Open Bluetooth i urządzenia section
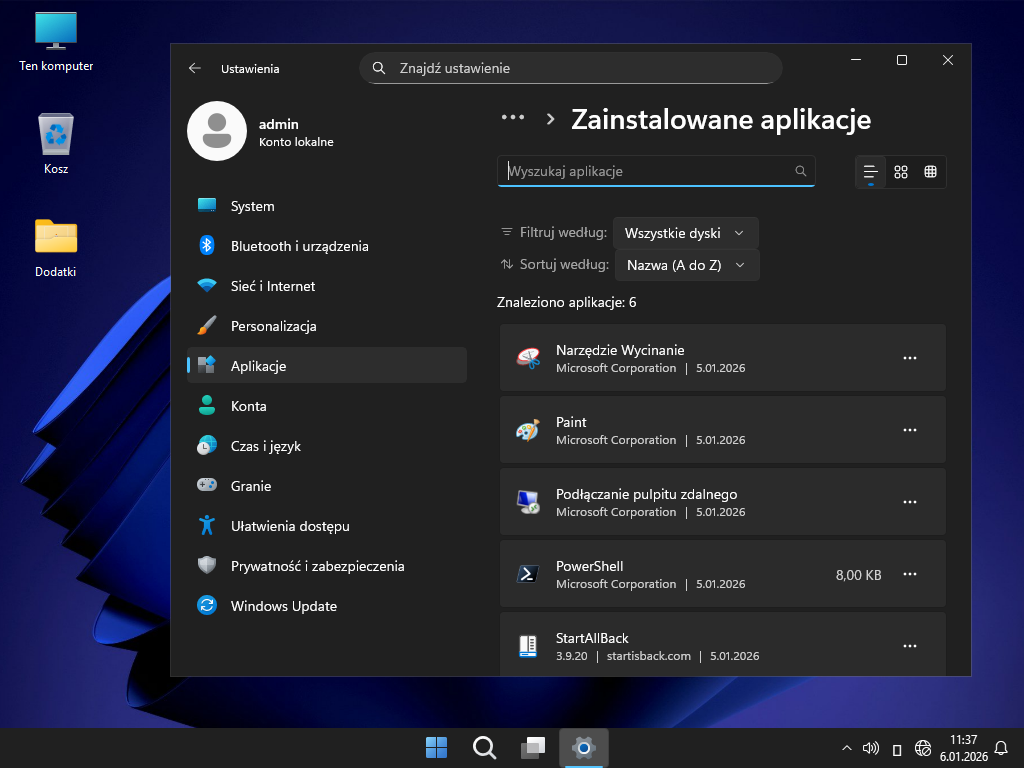 (x=299, y=246)
